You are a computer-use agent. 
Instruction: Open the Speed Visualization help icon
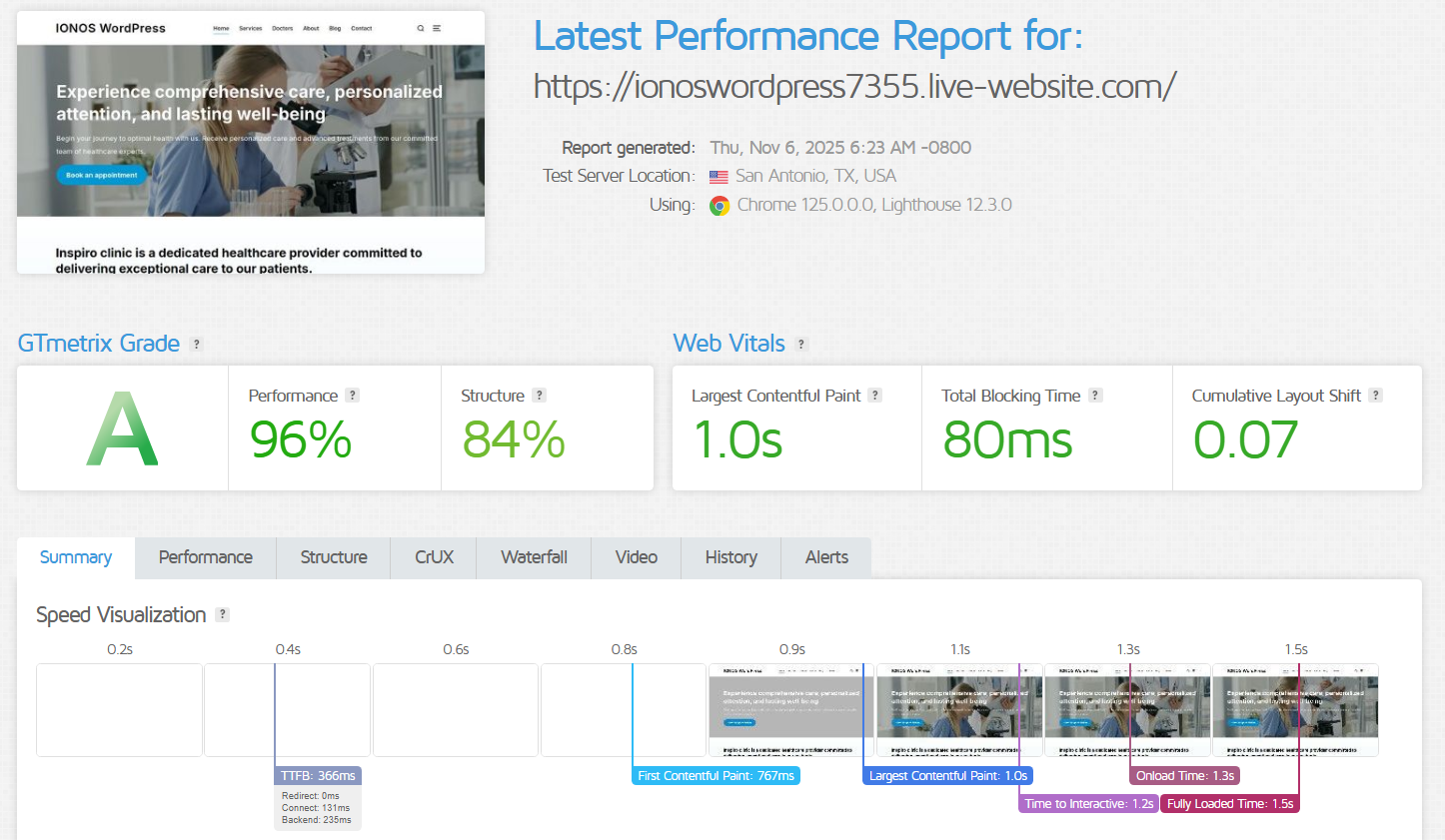pos(223,614)
